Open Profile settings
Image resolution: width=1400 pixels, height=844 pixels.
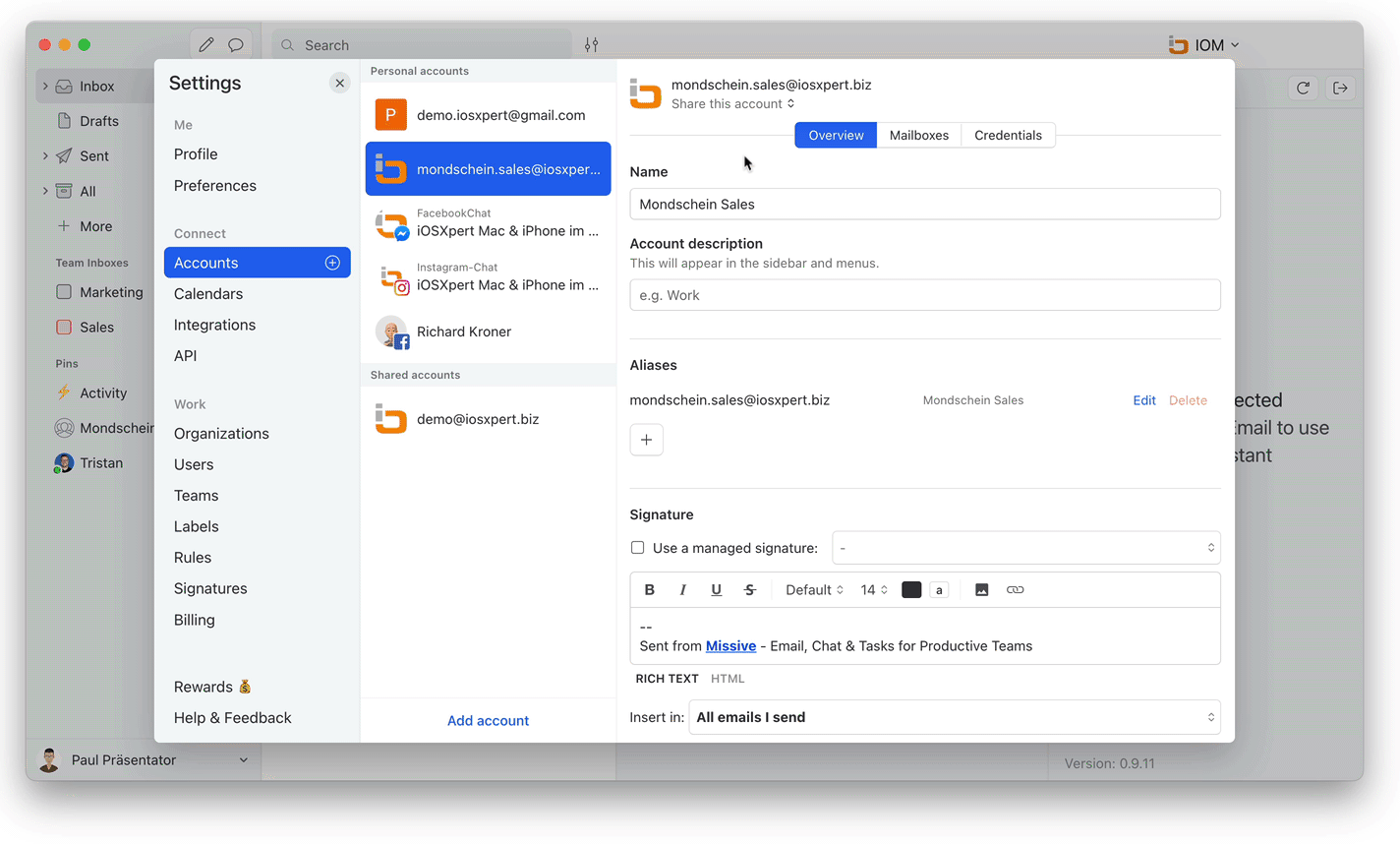(196, 154)
